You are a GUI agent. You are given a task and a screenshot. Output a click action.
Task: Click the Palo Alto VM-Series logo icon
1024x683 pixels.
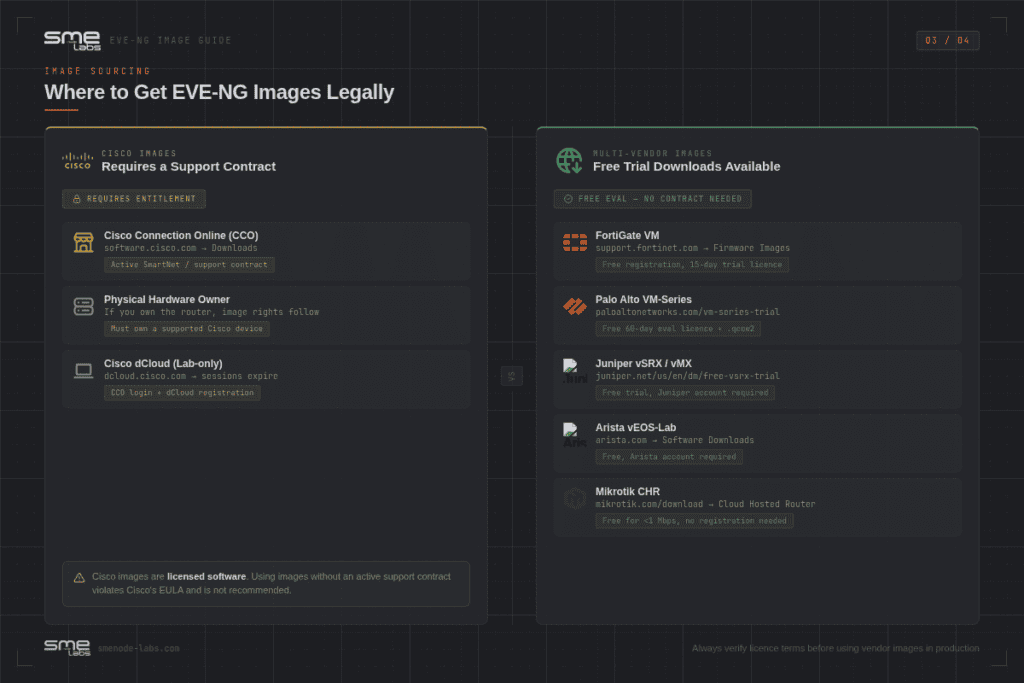tap(575, 306)
